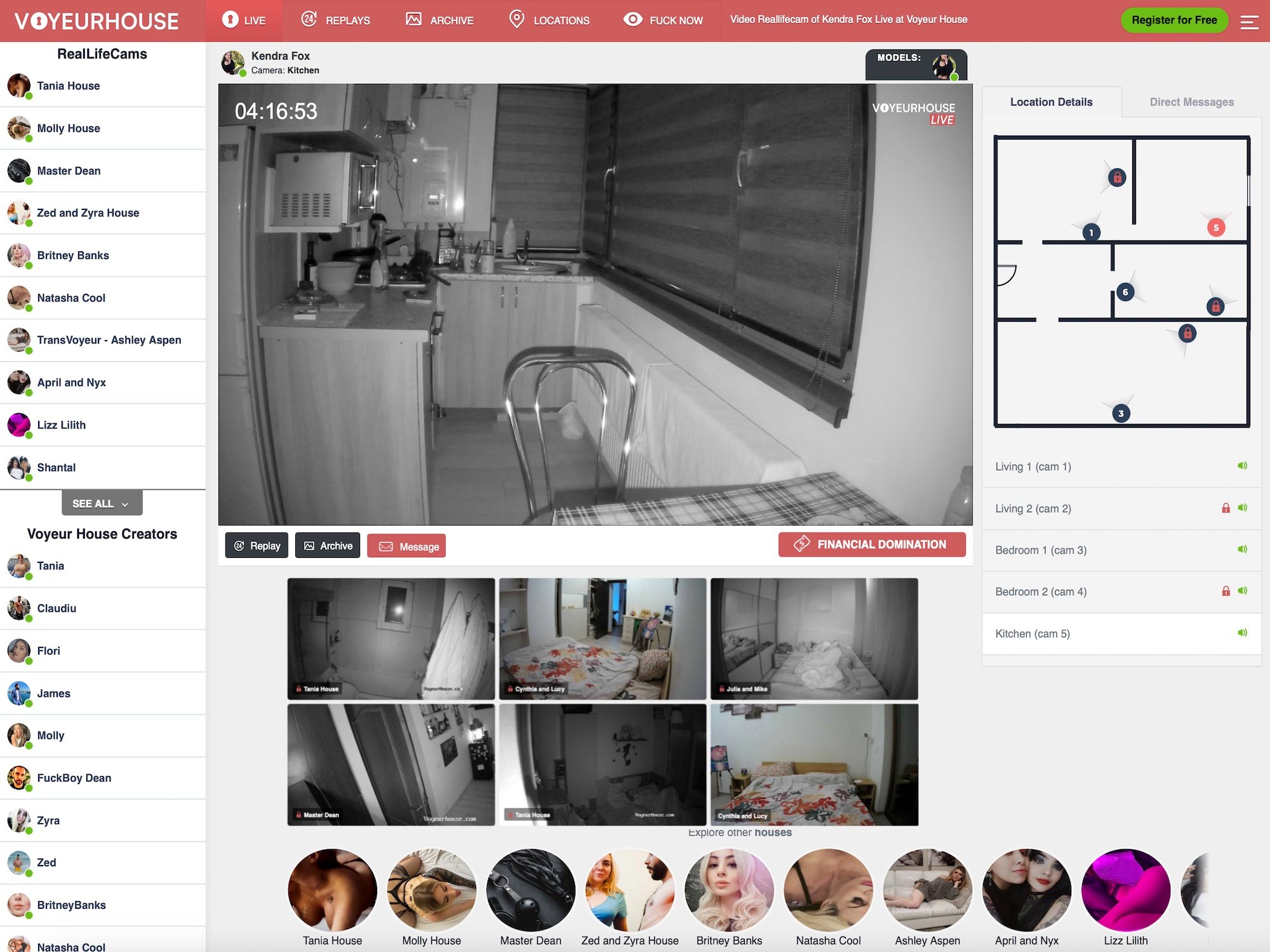The height and width of the screenshot is (952, 1270).
Task: Switch to the Direct Messages tab
Action: click(x=1192, y=102)
